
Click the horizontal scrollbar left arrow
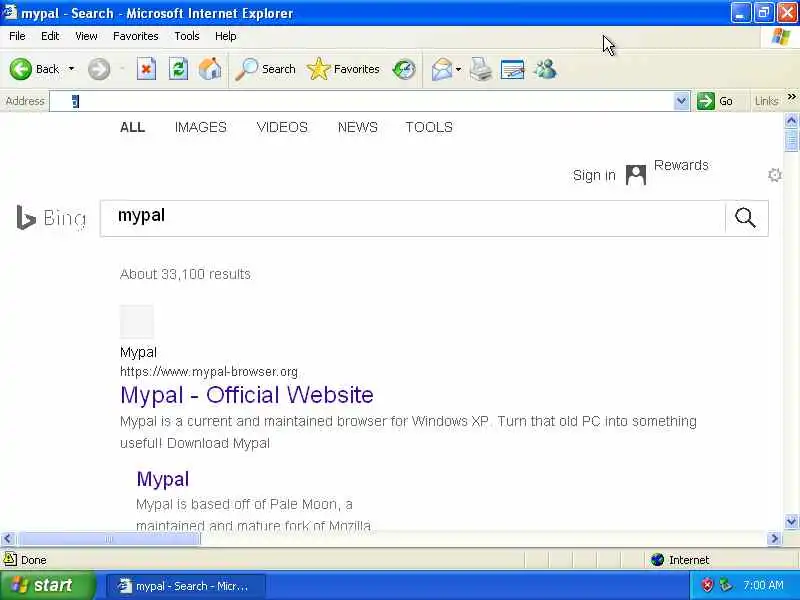[x=8, y=539]
